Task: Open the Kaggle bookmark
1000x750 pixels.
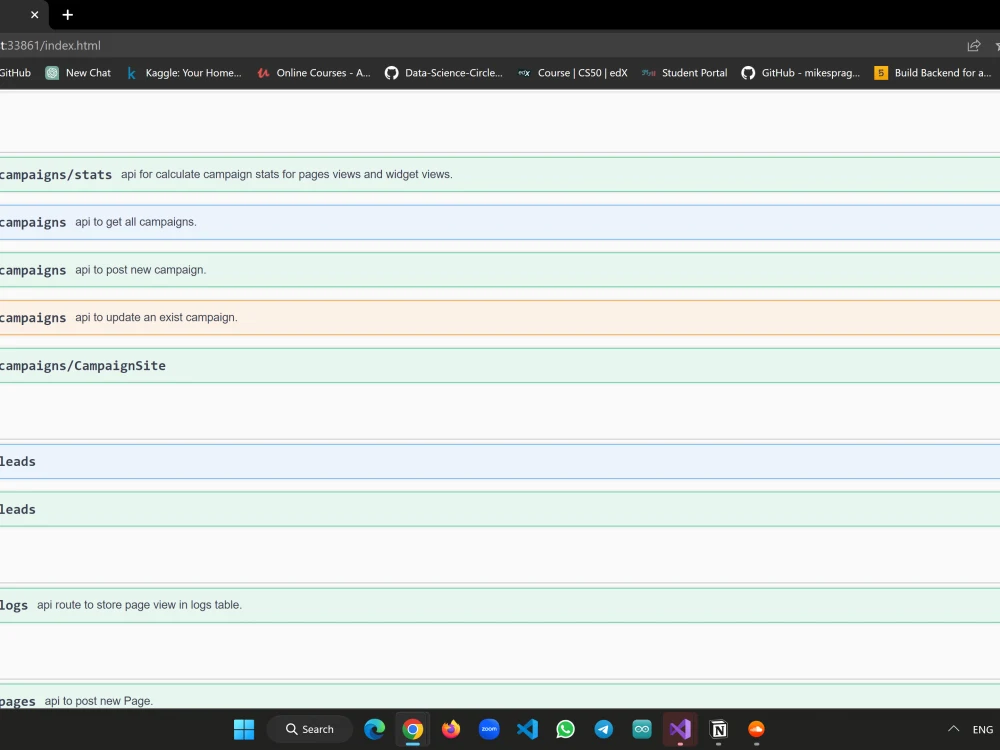Action: [184, 72]
